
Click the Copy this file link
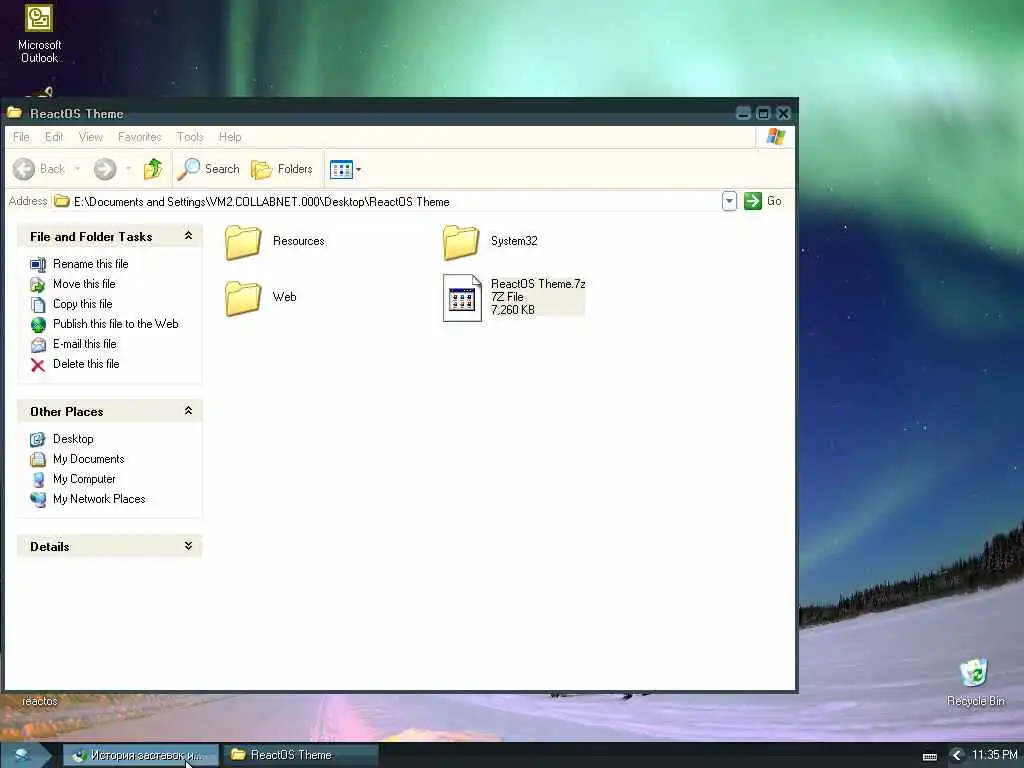coord(83,304)
